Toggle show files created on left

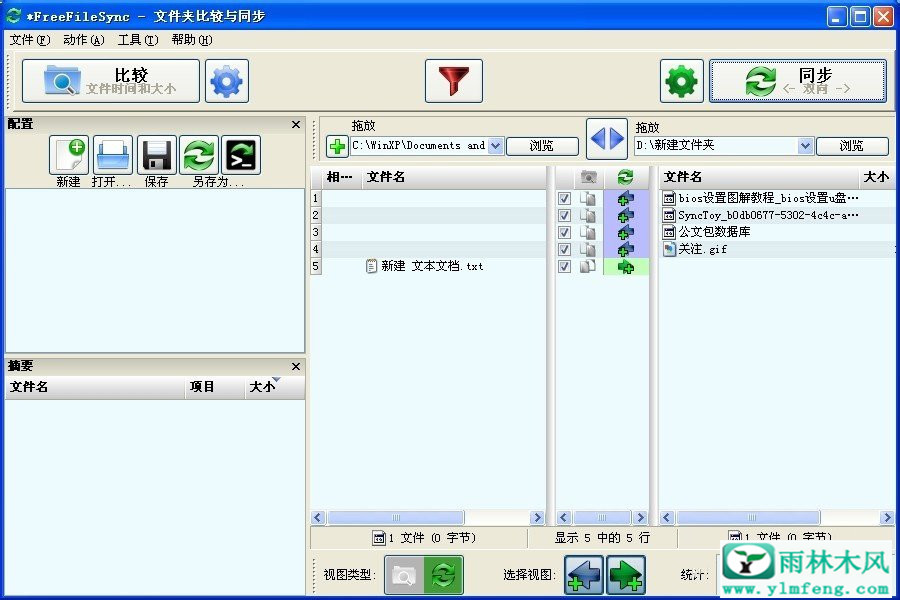tap(584, 575)
